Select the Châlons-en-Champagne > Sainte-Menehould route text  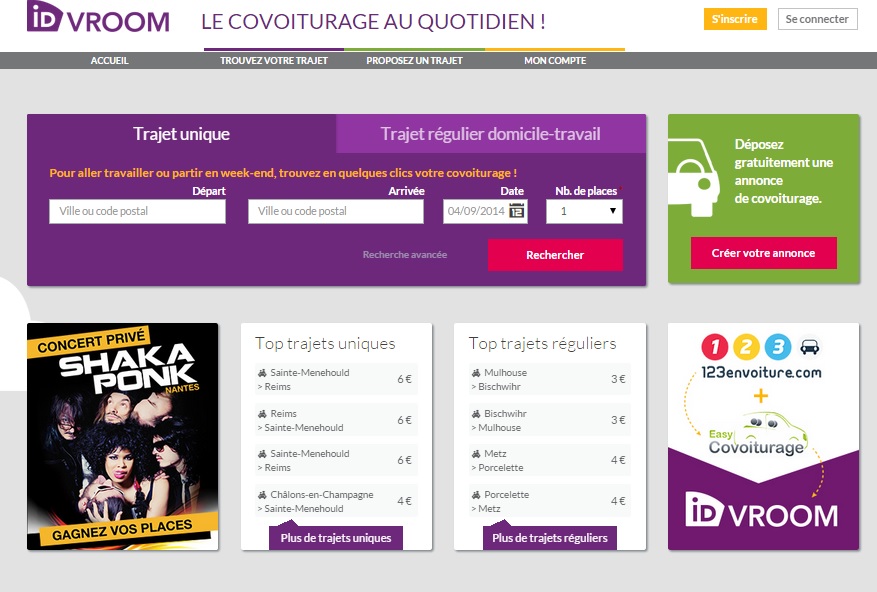(x=315, y=501)
